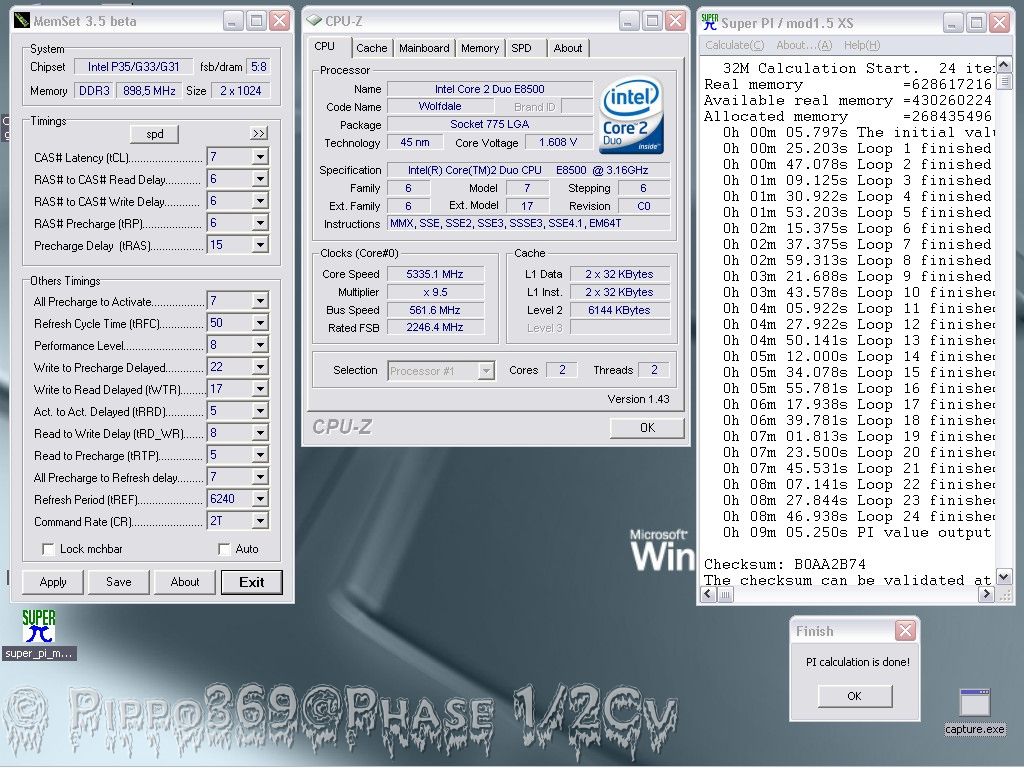The image size is (1024, 768).
Task: Click the Core Speed 5335.1 MHz field
Action: click(435, 274)
